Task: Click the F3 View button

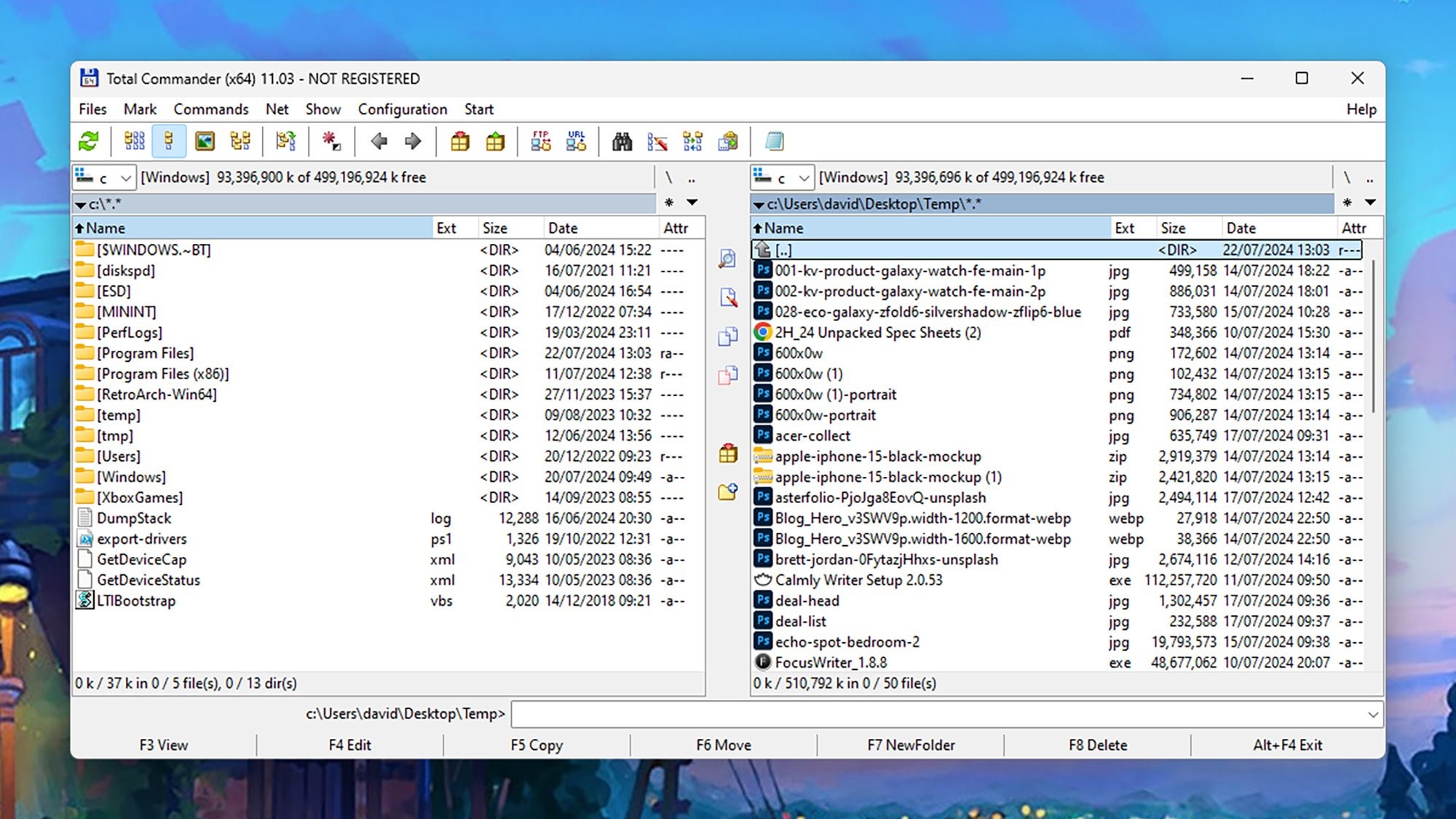Action: pyautogui.click(x=164, y=745)
